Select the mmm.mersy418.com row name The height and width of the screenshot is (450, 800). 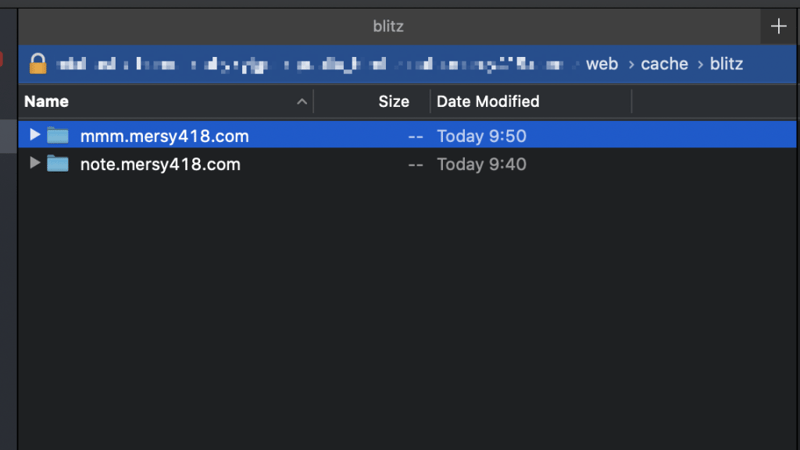pyautogui.click(x=164, y=136)
